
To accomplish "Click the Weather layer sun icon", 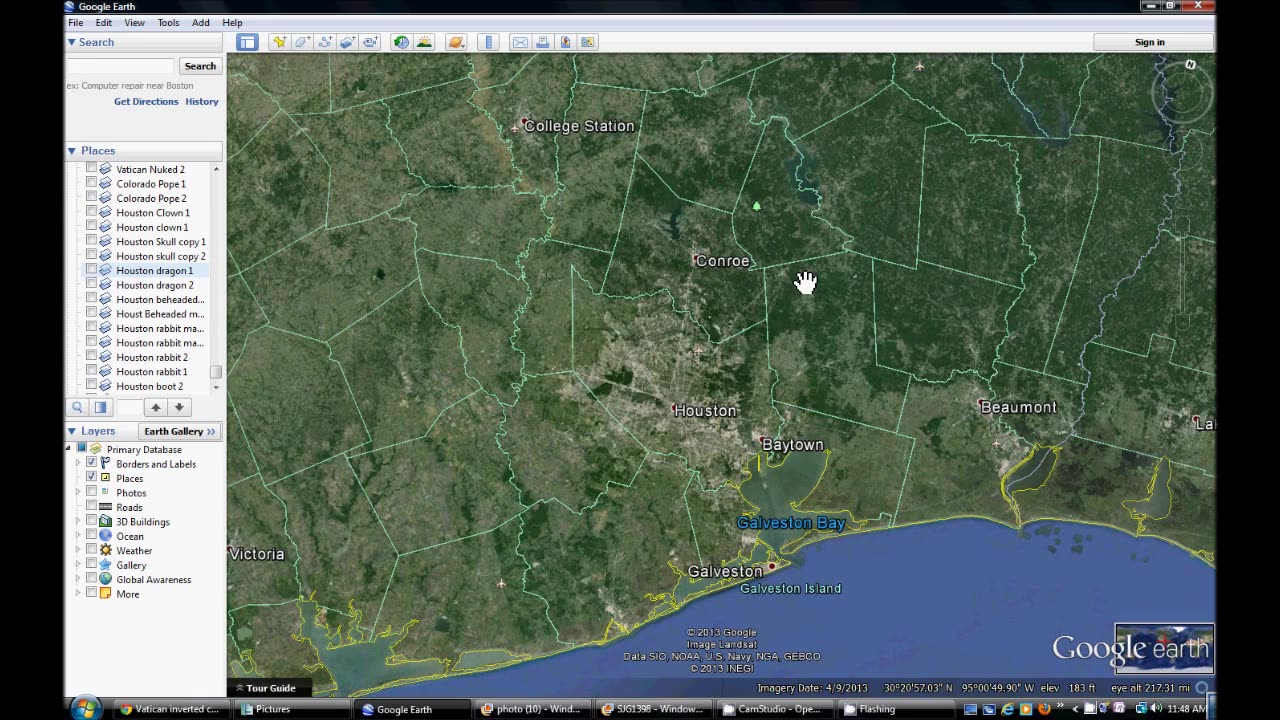I will [105, 550].
